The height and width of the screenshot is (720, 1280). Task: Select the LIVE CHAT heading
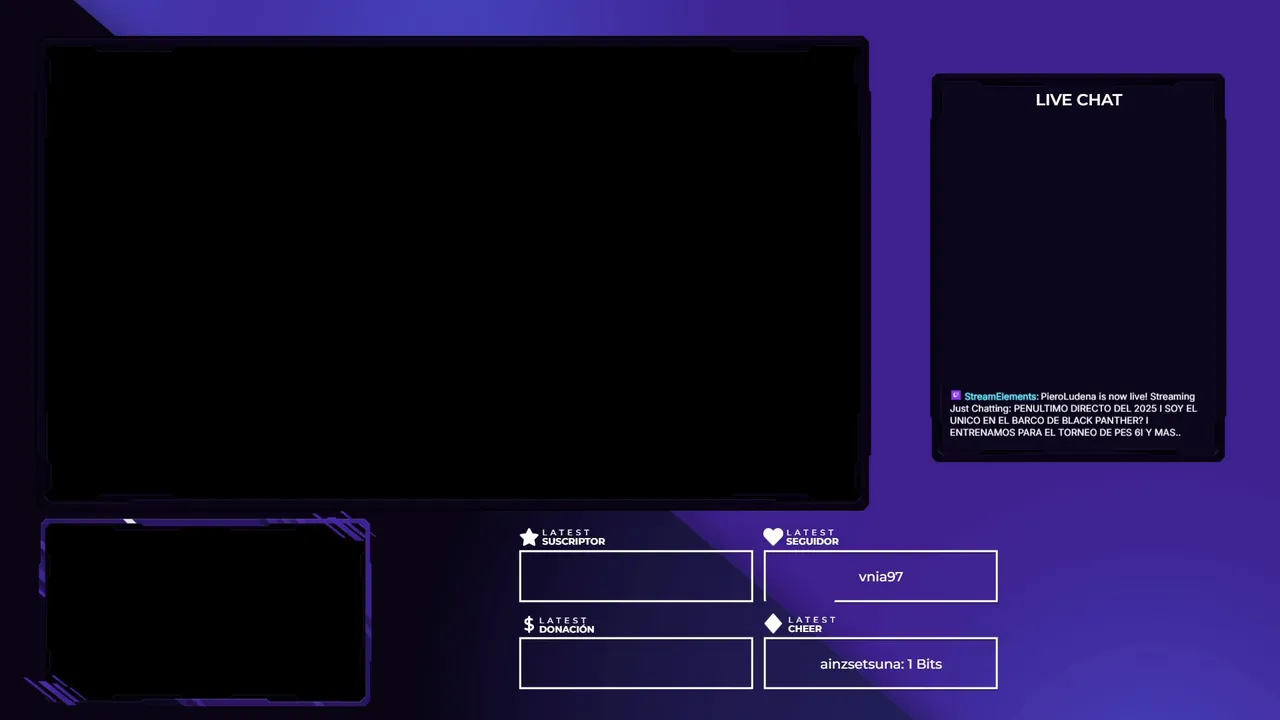pos(1078,100)
